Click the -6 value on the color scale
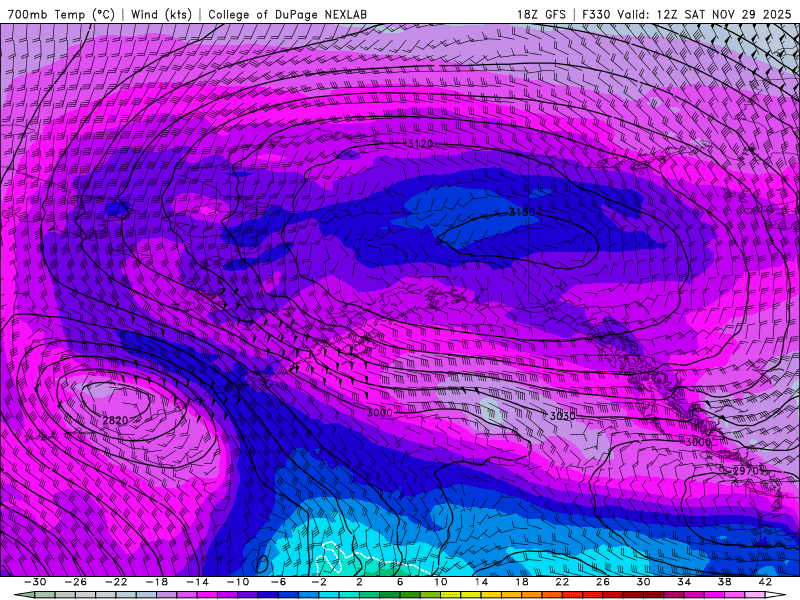This screenshot has height=600, width=800. pos(278,582)
